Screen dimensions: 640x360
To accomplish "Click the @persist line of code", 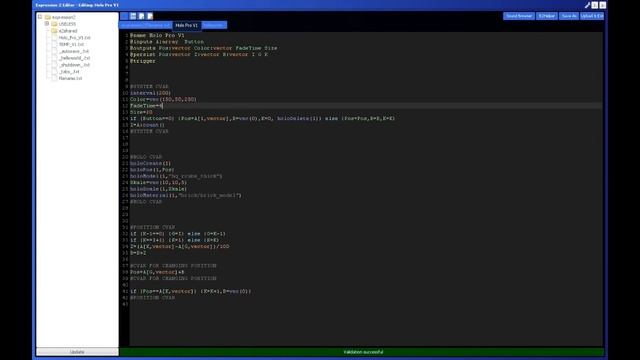I will coord(199,54).
